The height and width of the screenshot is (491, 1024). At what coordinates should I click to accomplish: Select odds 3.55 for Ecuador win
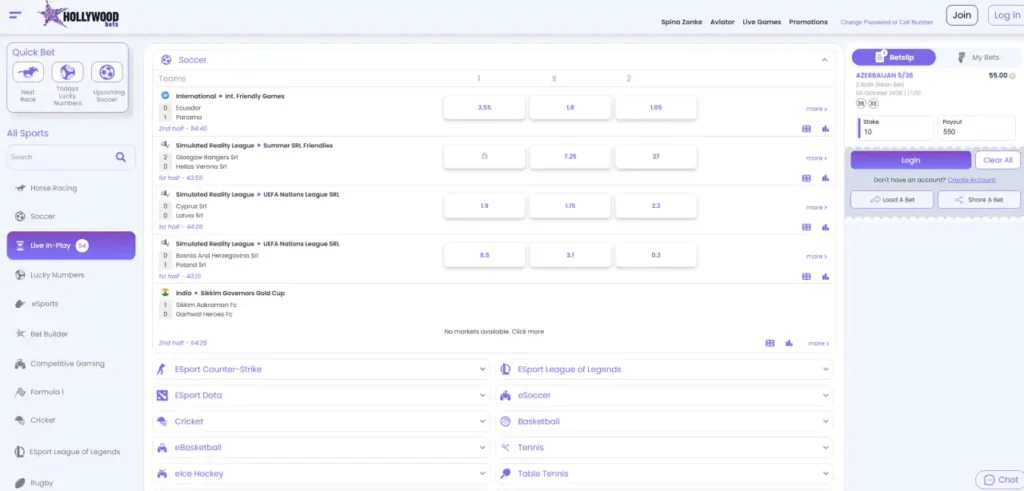(x=484, y=108)
